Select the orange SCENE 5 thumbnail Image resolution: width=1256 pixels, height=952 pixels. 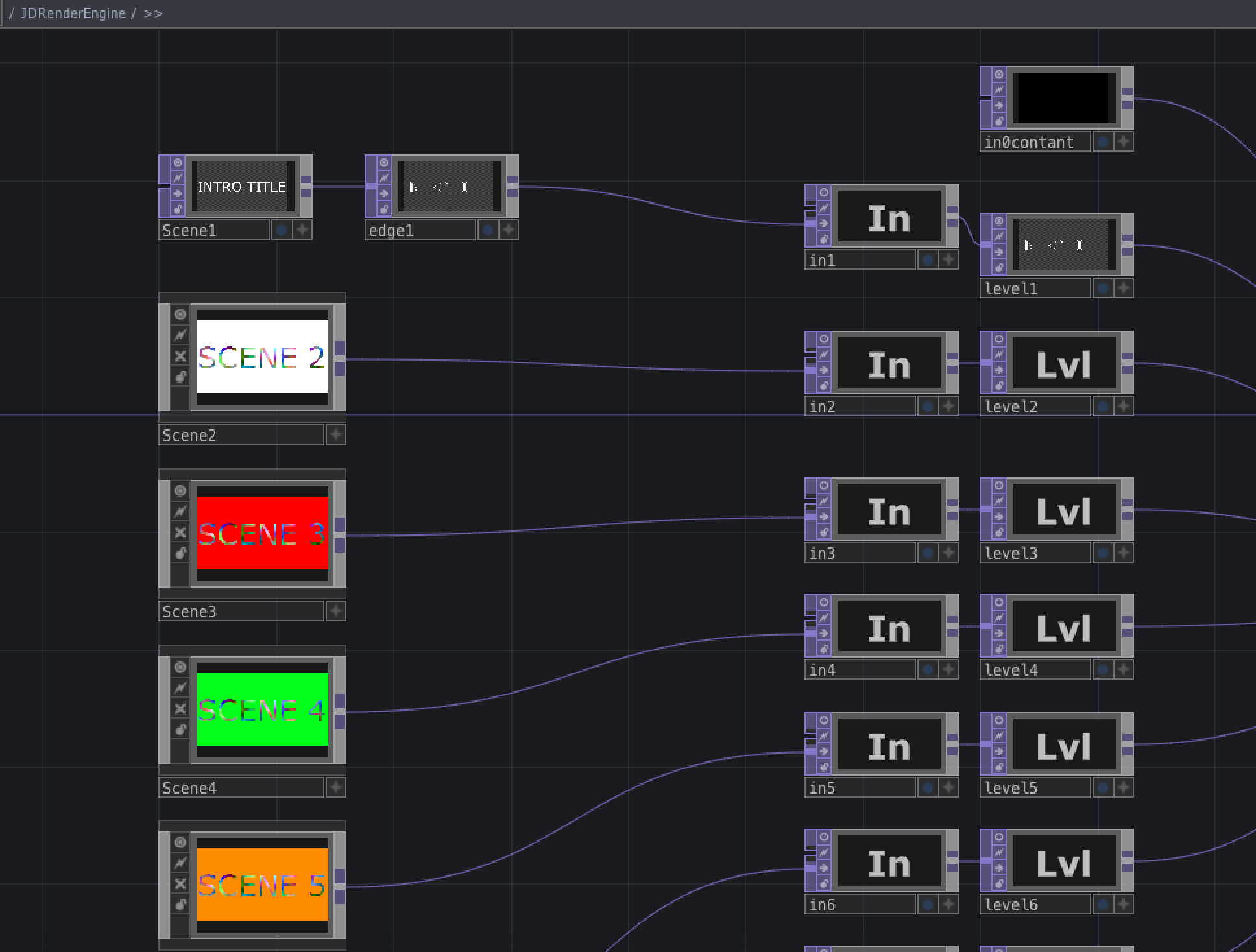[262, 885]
